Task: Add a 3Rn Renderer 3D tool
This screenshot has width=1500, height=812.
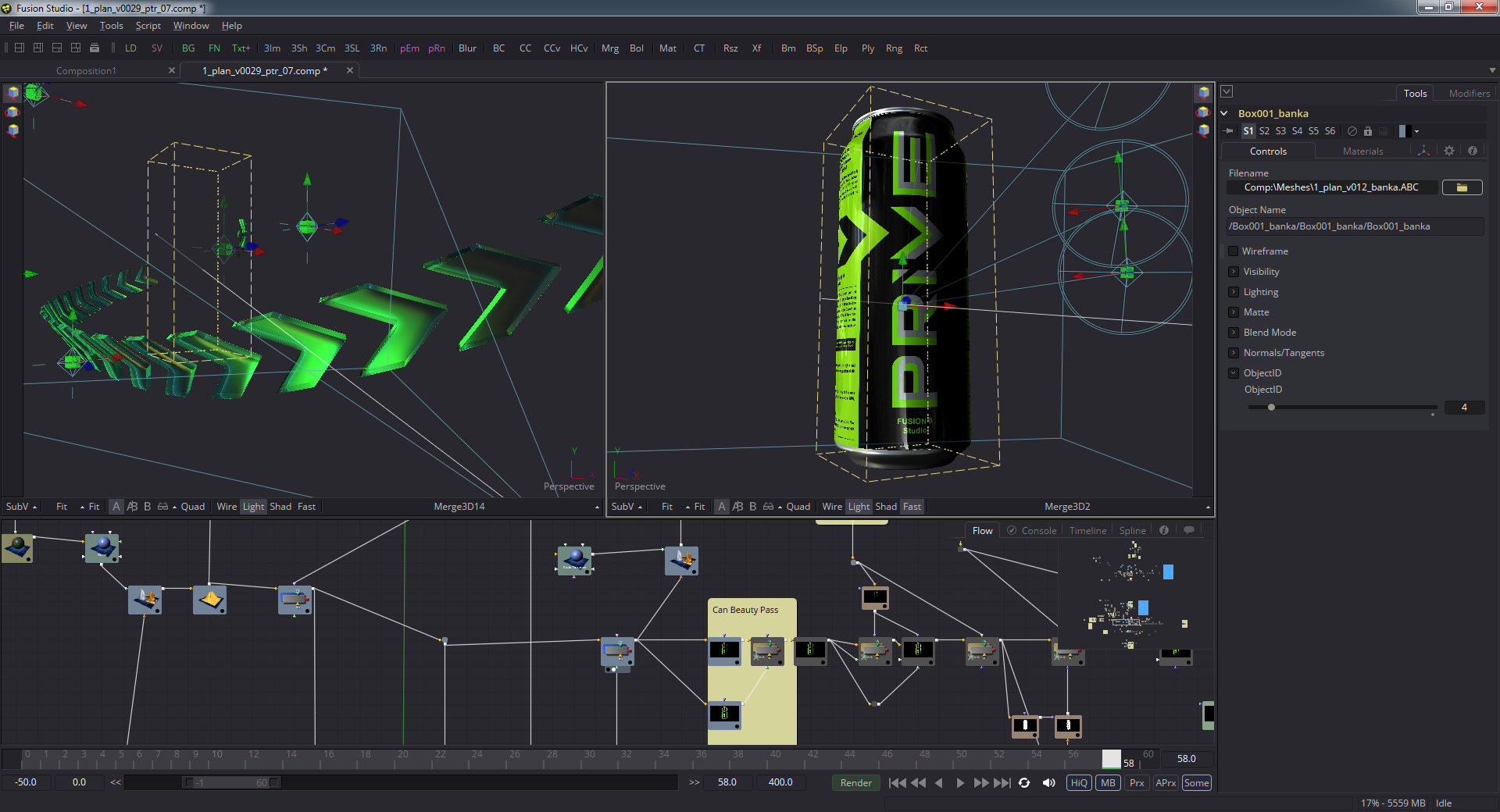Action: [x=378, y=48]
